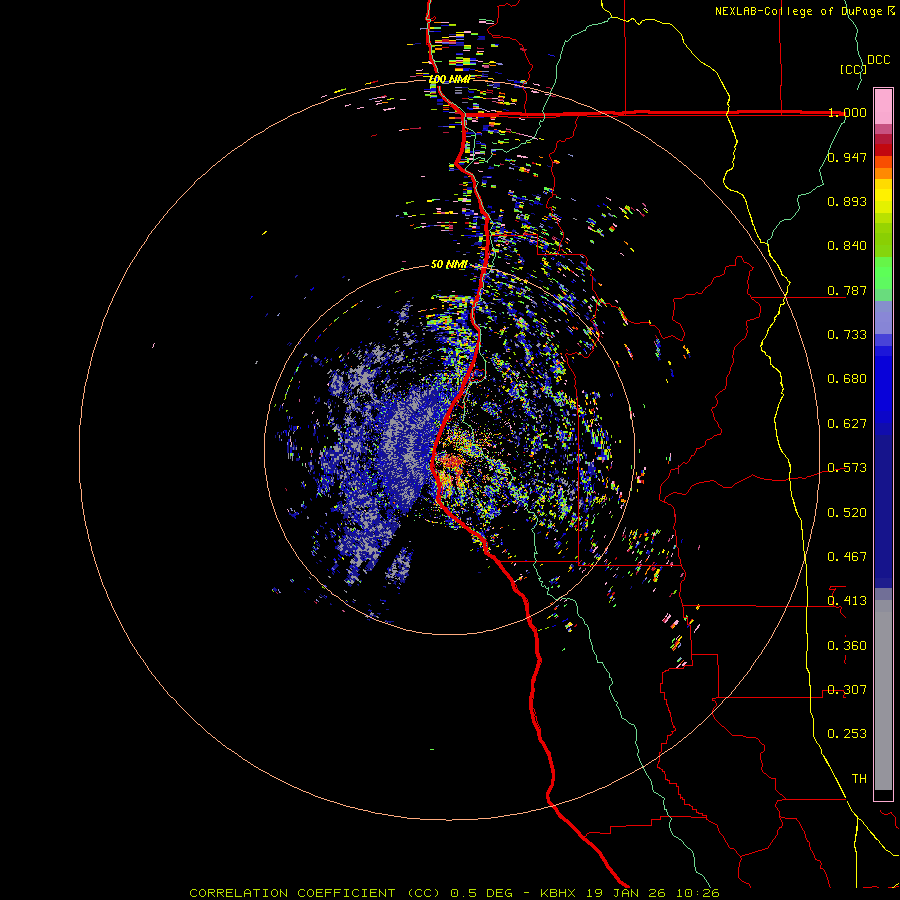
Task: Click the 0.307 scale value
Action: [847, 690]
